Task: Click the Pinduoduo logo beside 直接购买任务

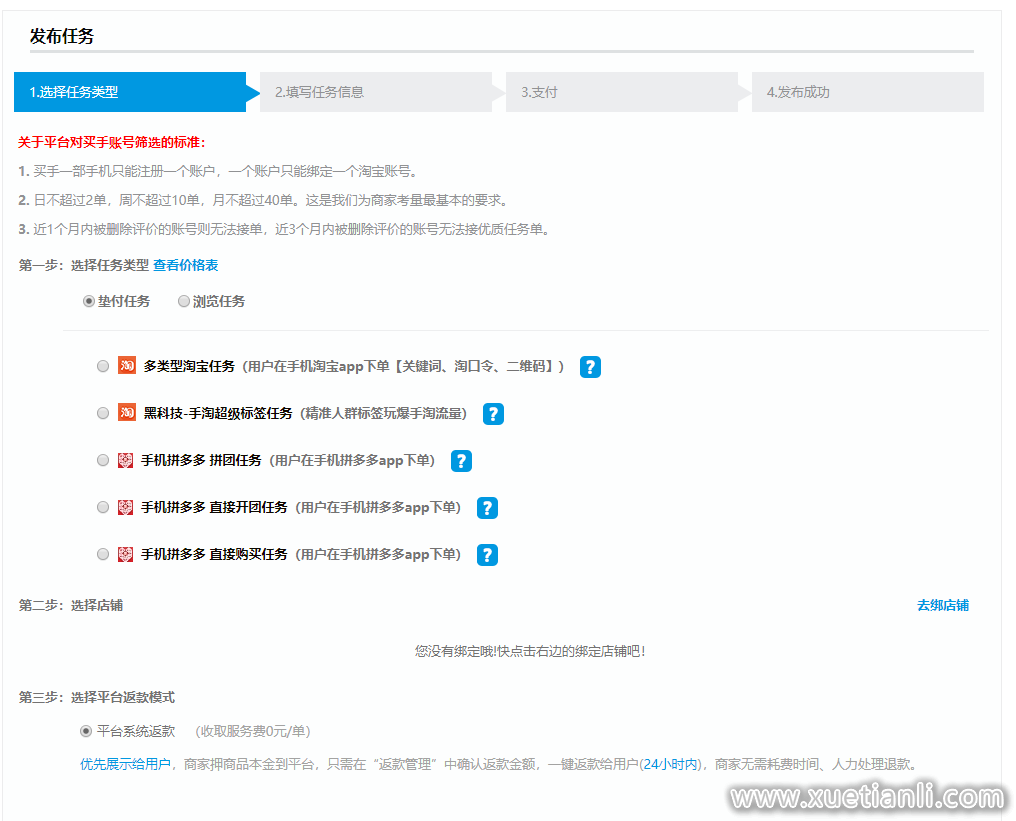Action: [x=125, y=553]
